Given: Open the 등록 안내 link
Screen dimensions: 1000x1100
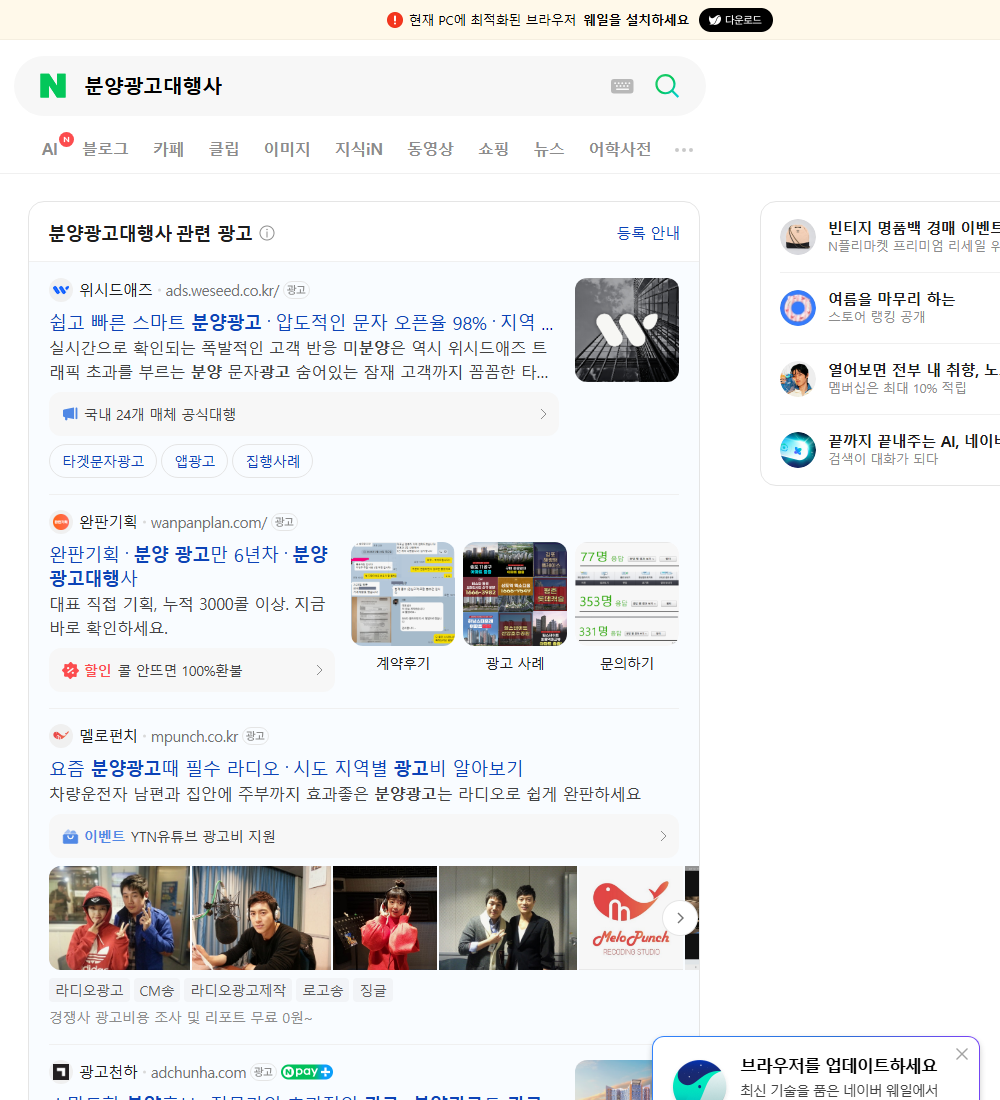Looking at the screenshot, I should (x=648, y=233).
